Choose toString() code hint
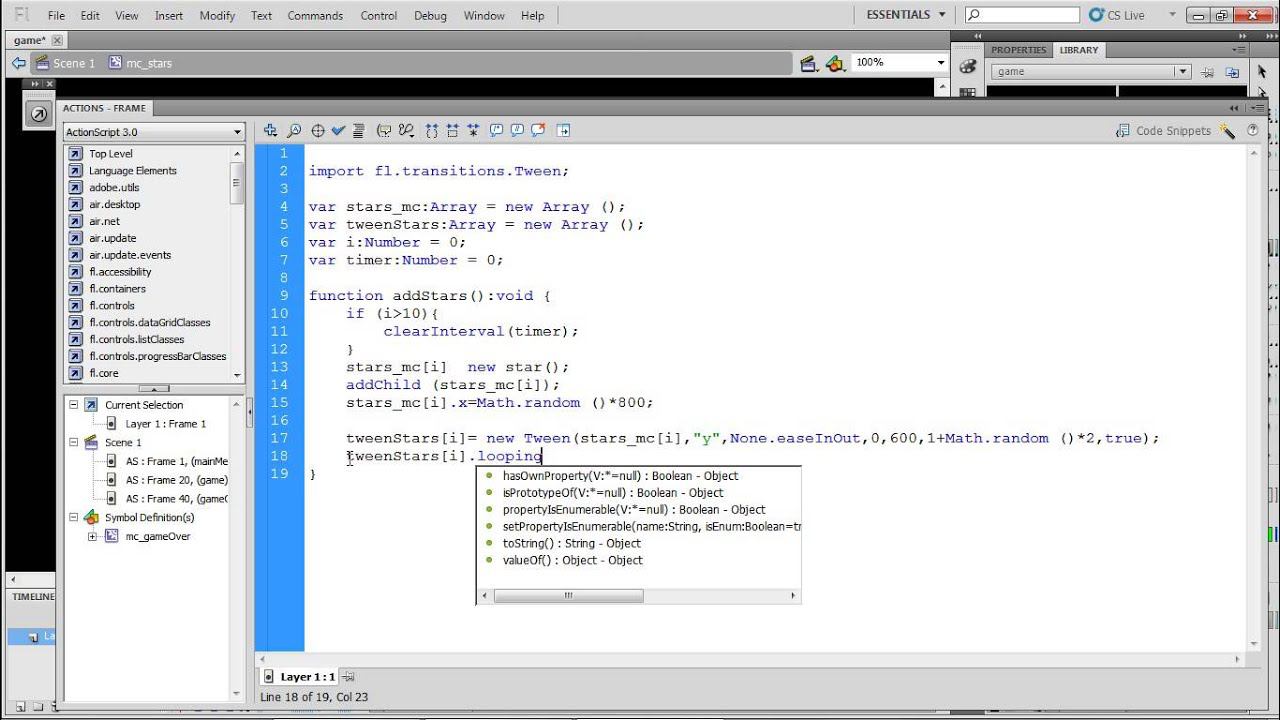1280x720 pixels. (x=572, y=543)
